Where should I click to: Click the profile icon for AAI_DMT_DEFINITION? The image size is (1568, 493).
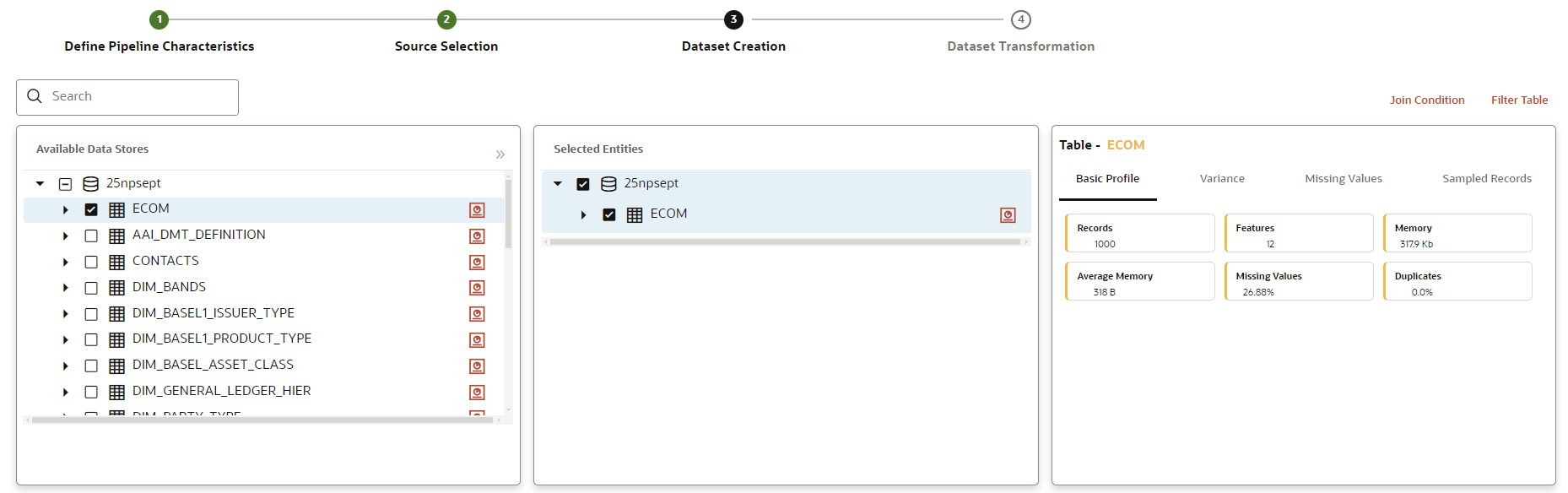[x=477, y=236]
